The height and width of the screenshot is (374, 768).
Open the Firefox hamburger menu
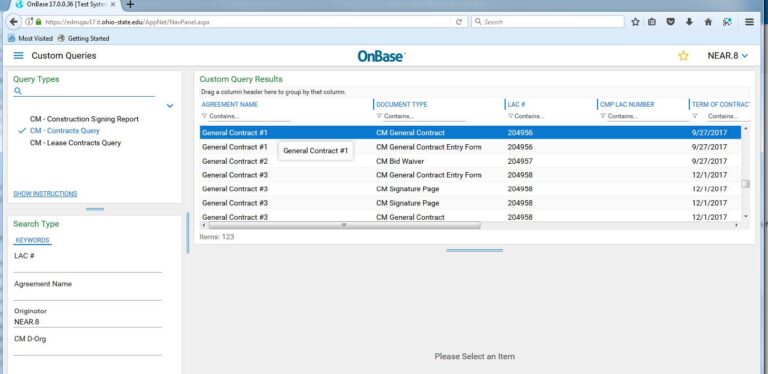[x=749, y=22]
